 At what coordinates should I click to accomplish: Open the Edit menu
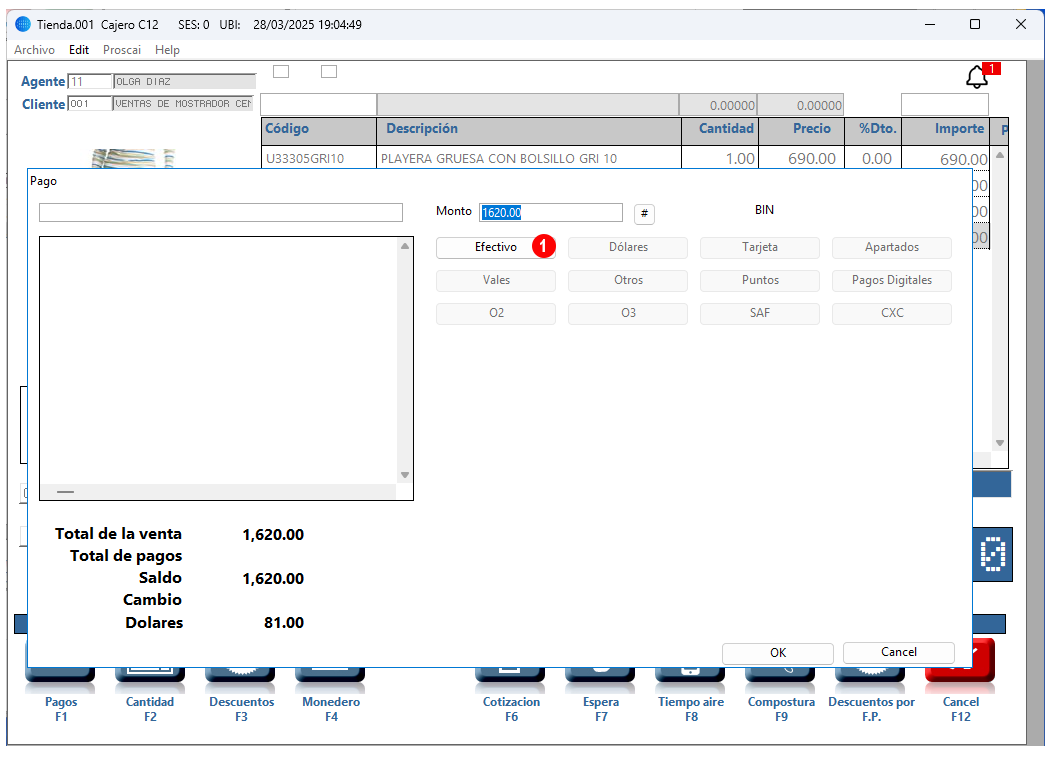point(78,50)
